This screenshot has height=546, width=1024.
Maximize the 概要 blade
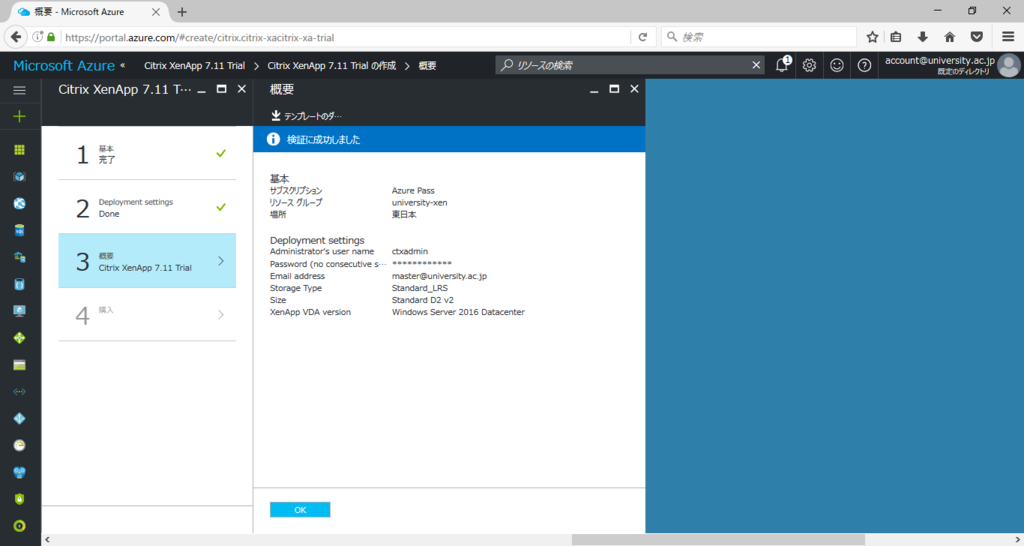click(614, 89)
